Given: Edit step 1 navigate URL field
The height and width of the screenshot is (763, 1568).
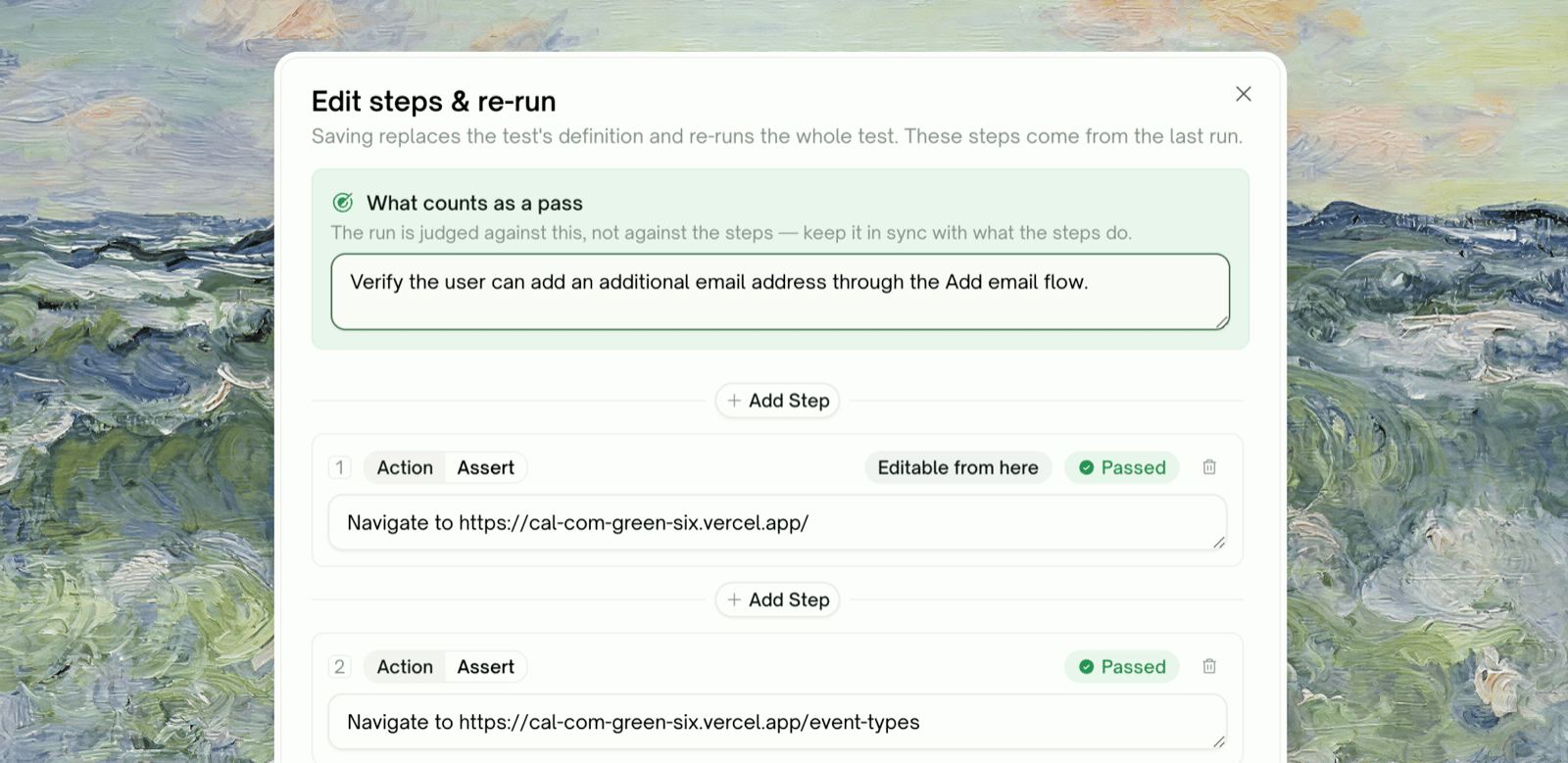Looking at the screenshot, I should tap(777, 523).
